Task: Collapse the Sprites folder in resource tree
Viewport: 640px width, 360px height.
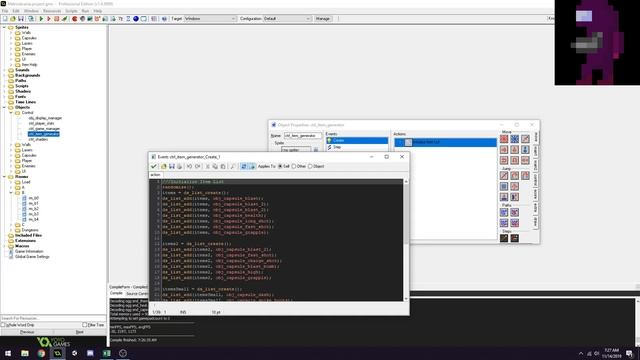Action: [x=4, y=27]
